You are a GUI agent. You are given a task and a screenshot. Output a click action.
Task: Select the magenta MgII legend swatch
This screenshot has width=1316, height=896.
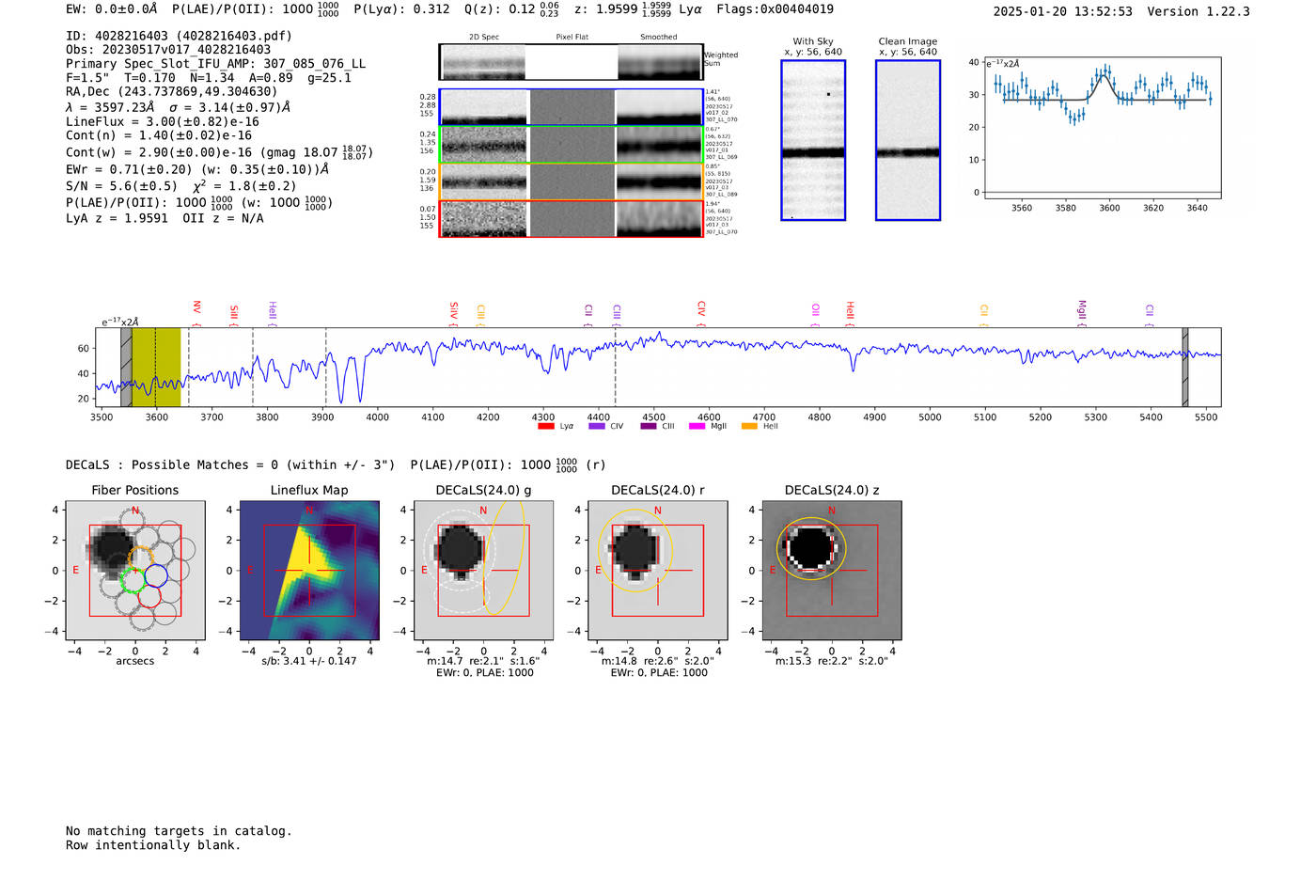(x=697, y=427)
